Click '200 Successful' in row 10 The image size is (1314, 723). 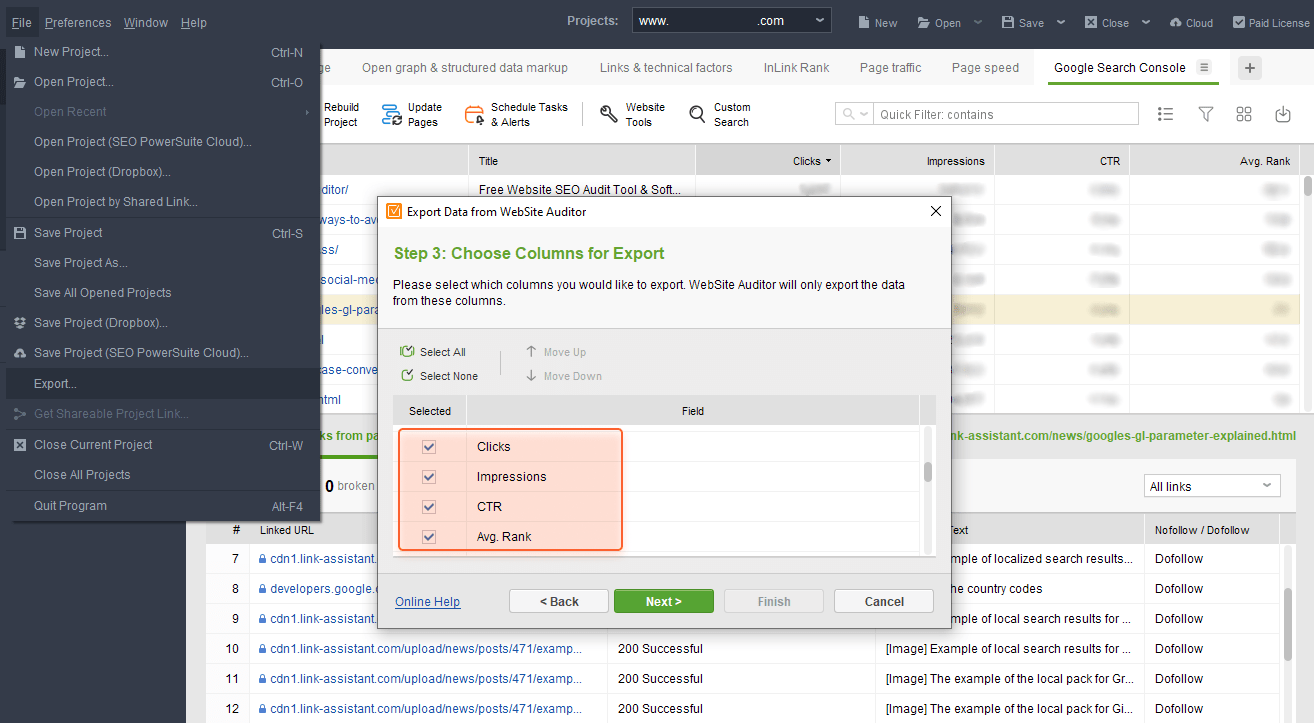[x=660, y=649]
